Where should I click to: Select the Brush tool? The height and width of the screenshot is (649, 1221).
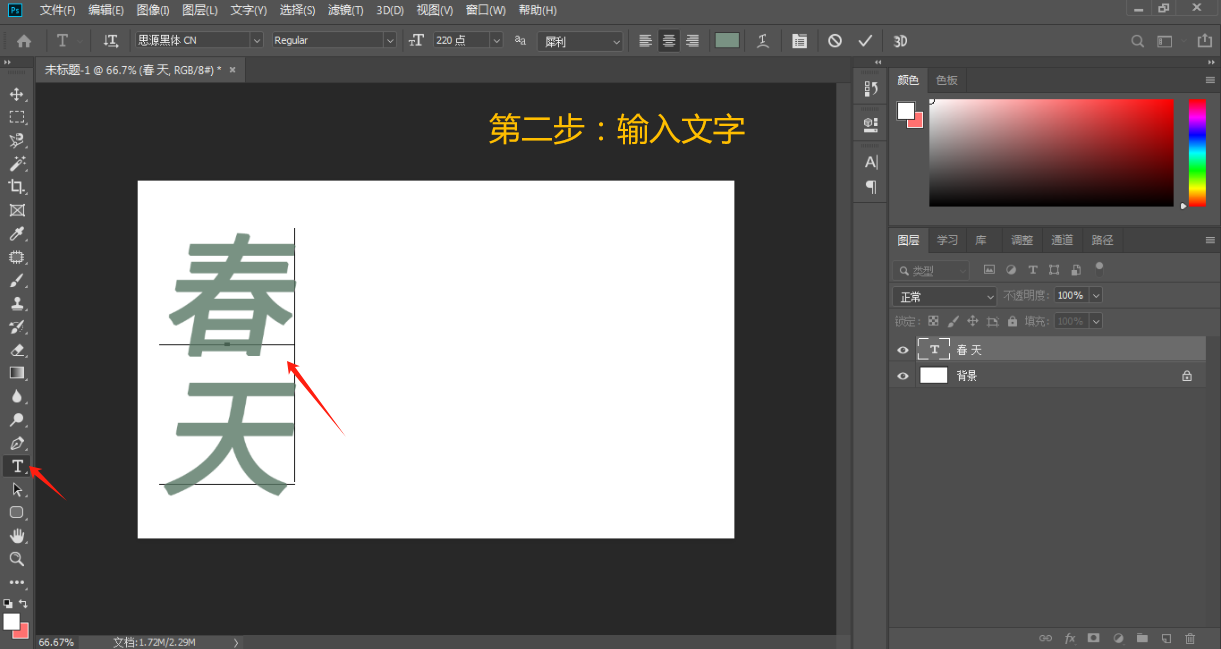click(x=17, y=280)
